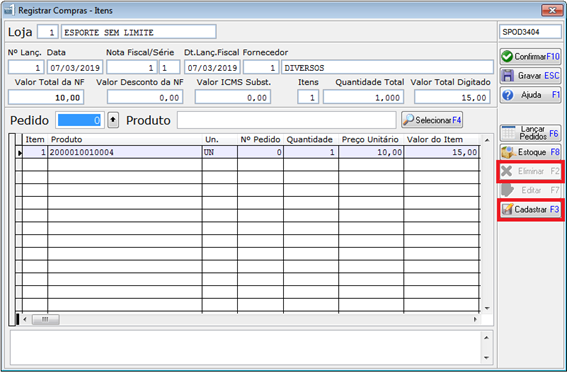Click the SPOD3404 code field
The height and width of the screenshot is (373, 567).
coord(530,32)
